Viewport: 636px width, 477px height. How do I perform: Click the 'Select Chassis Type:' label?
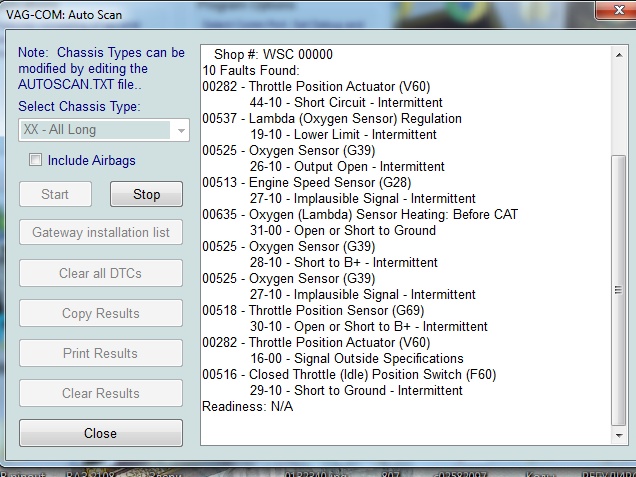[79, 106]
